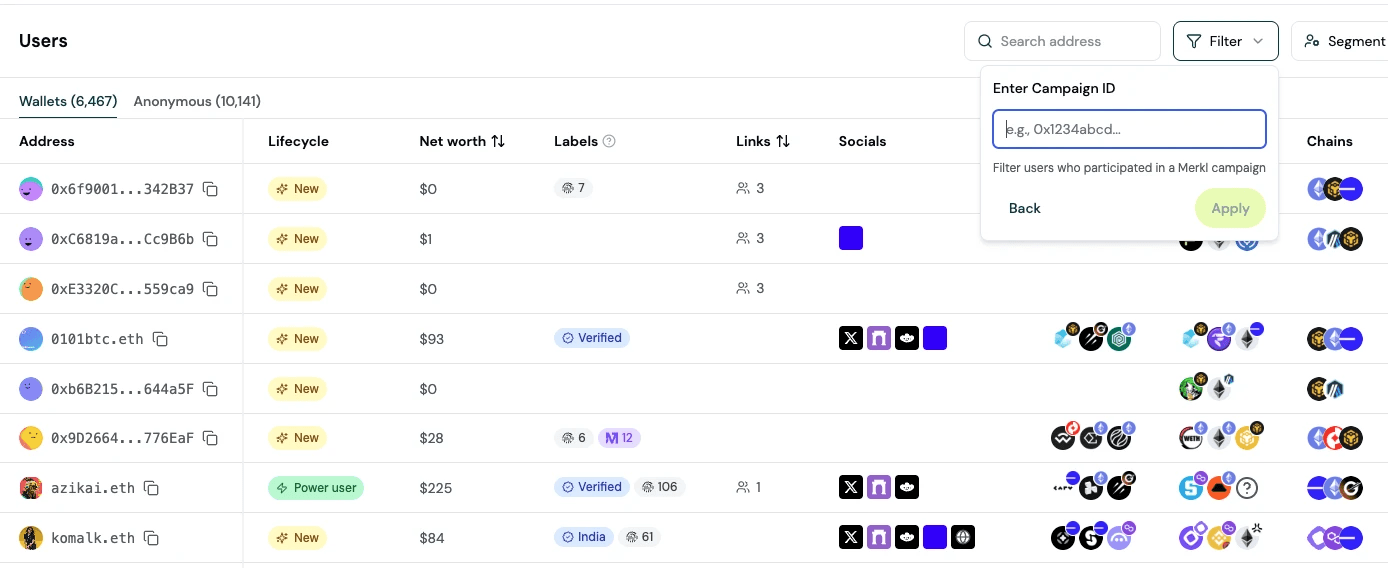Click the Power user lifecycle badge
Screen dimensions: 1388x568
(x=316, y=488)
